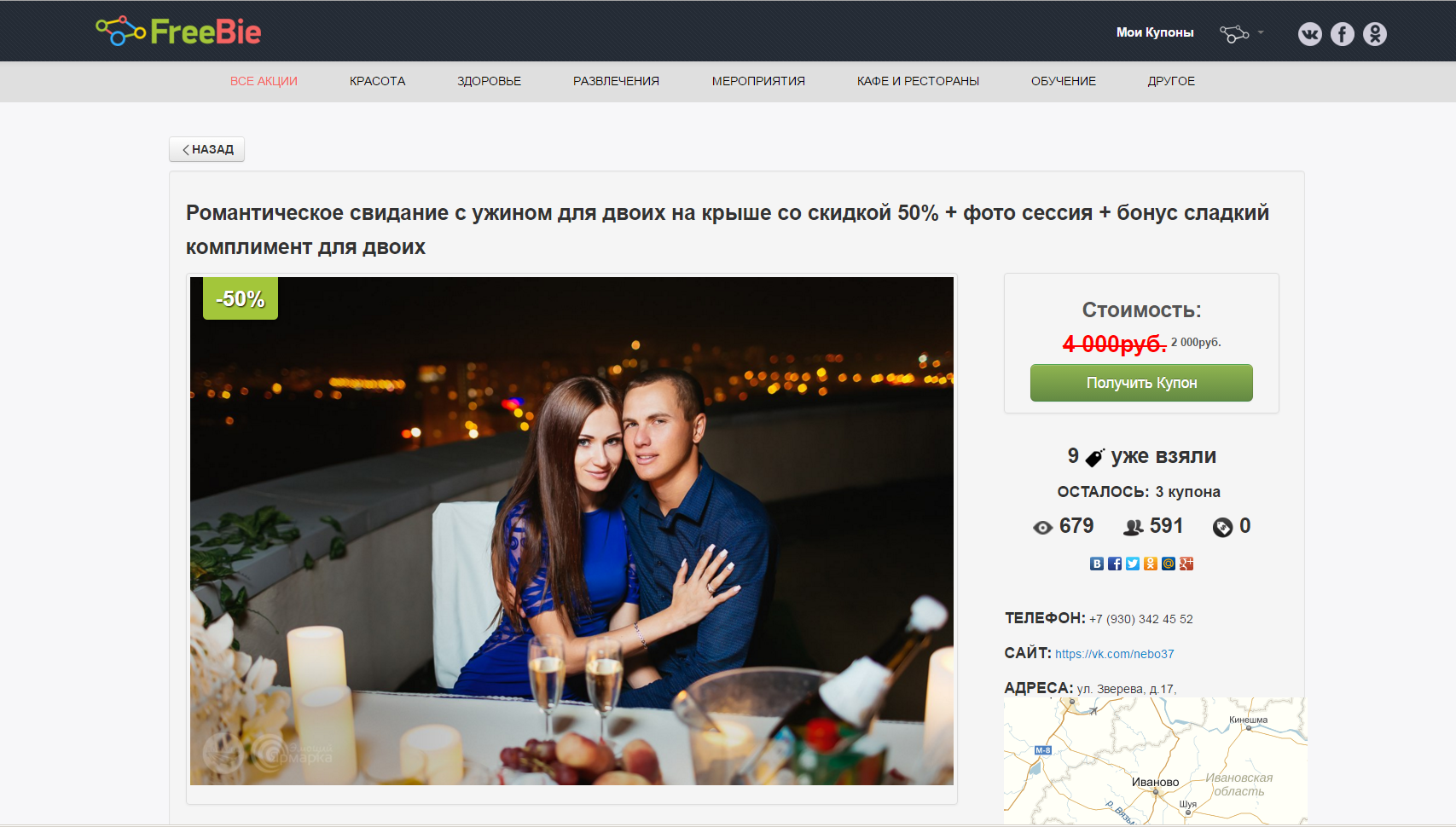Open the КАФЕ И РЕСТОРАНЫ section
The height and width of the screenshot is (827, 1456).
tap(918, 81)
